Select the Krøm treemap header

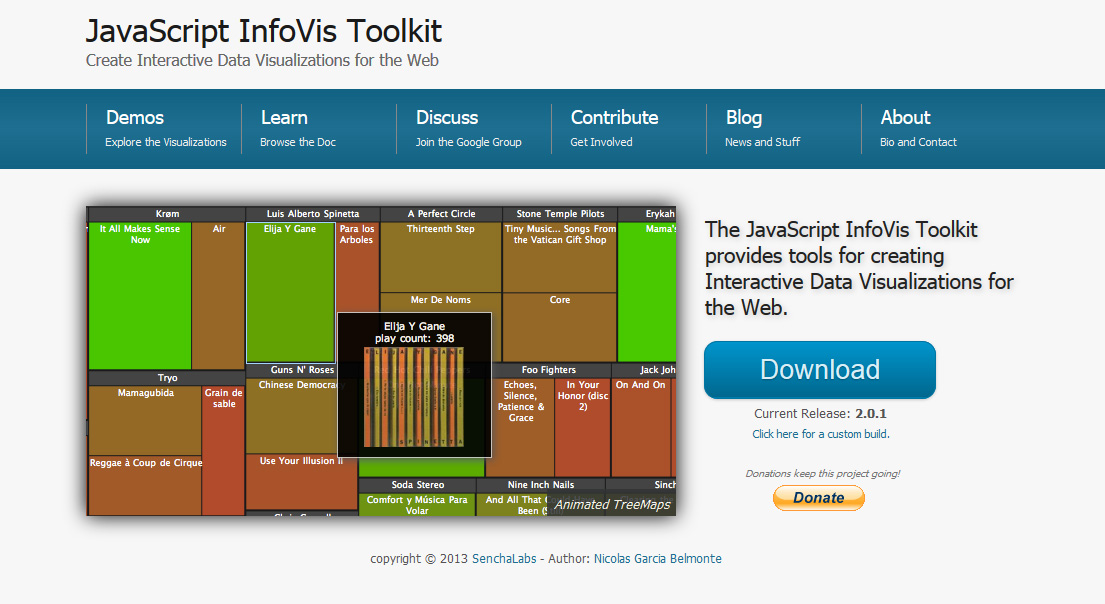166,213
